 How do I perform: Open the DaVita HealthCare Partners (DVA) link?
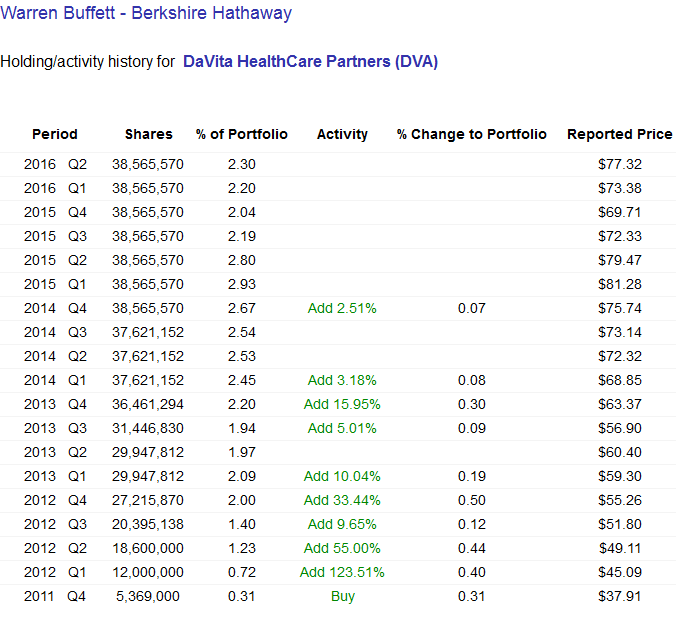tap(310, 62)
